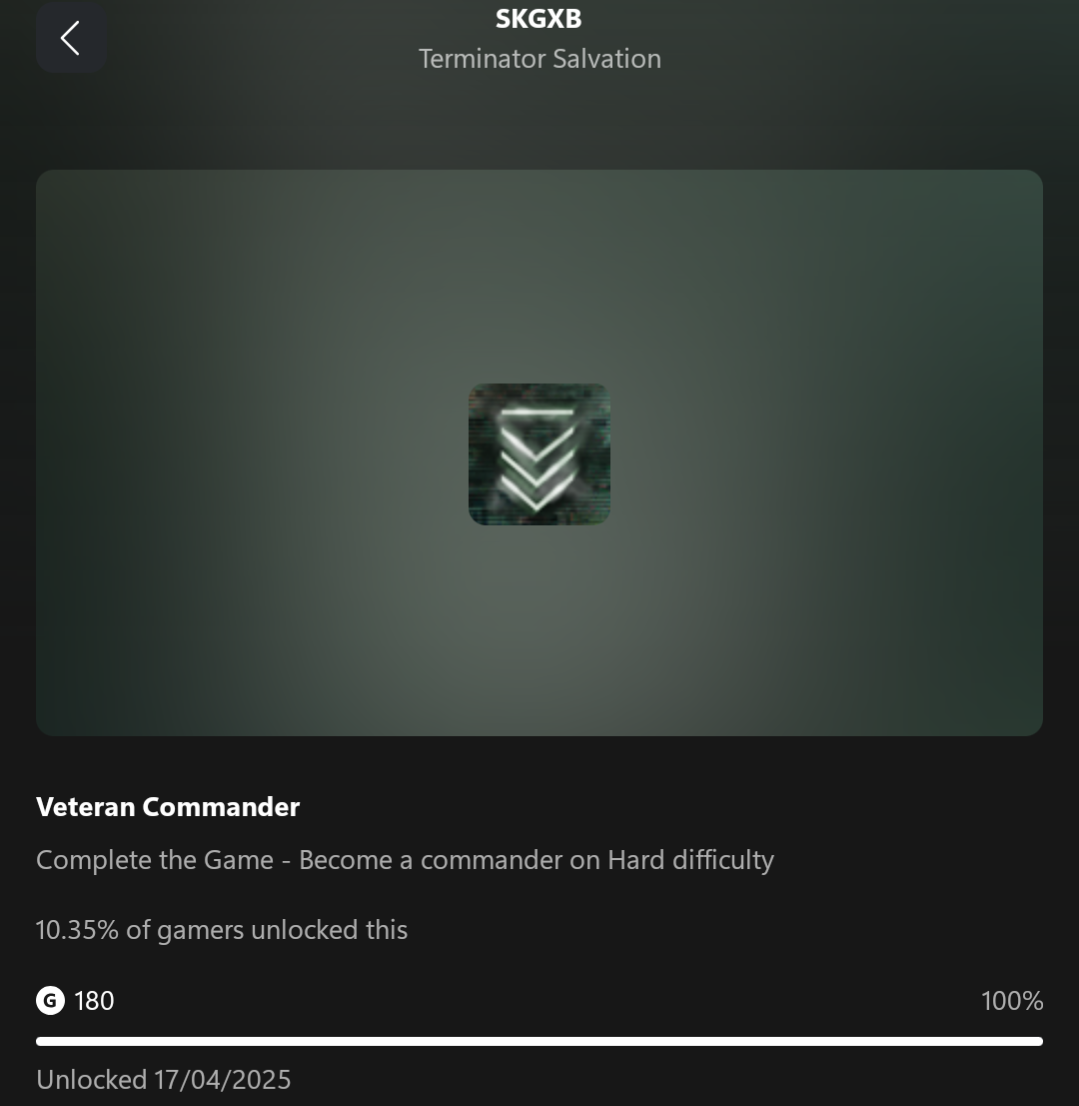Click the Unlocked 17/04/2025 date text
The height and width of the screenshot is (1106, 1079).
164,1080
